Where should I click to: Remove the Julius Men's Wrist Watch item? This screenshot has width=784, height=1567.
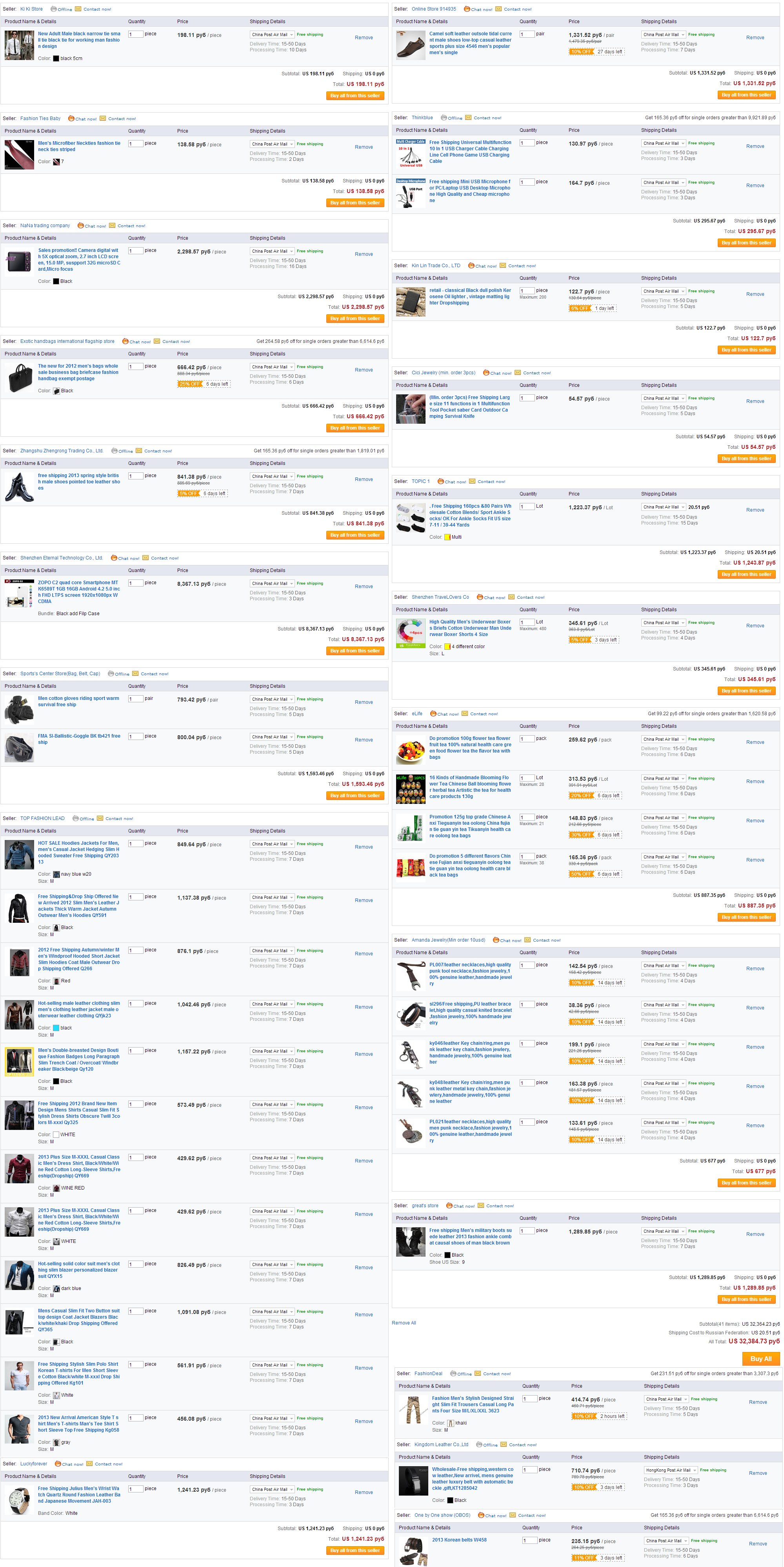(364, 1493)
